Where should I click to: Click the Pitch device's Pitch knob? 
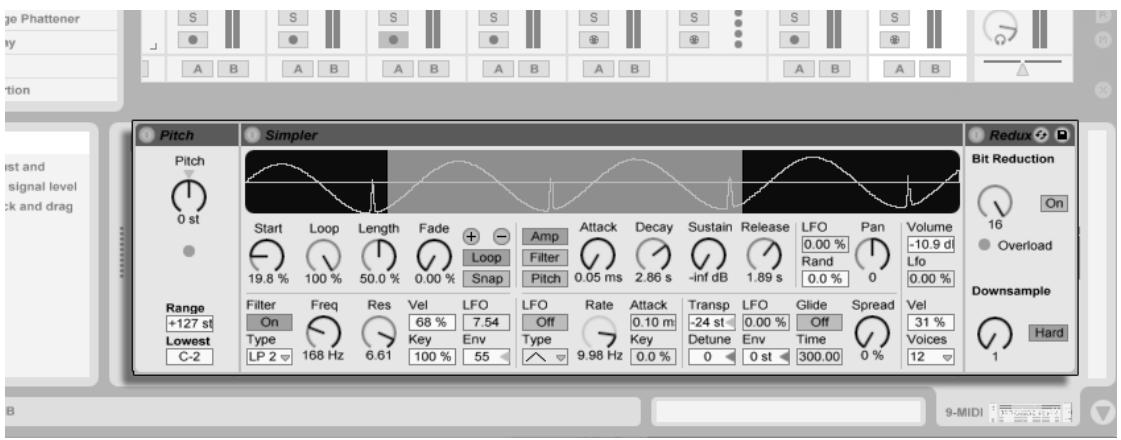coord(188,196)
